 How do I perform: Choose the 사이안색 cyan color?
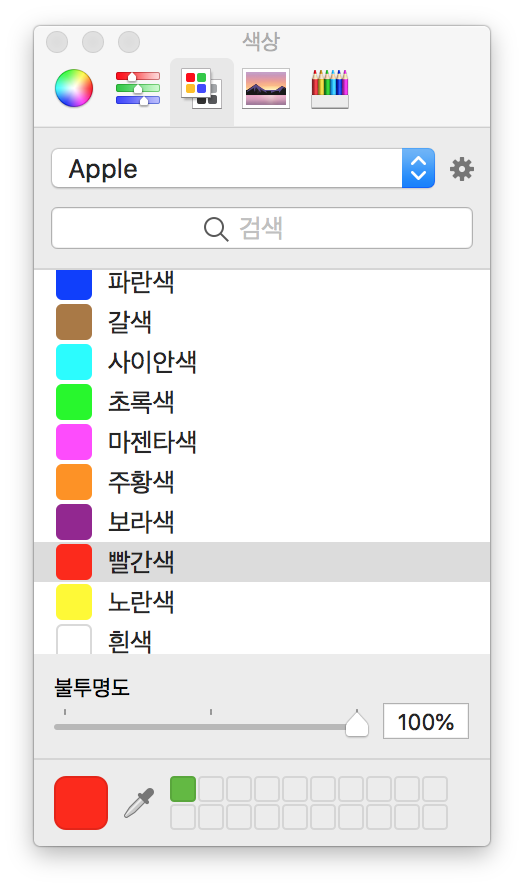pos(262,362)
